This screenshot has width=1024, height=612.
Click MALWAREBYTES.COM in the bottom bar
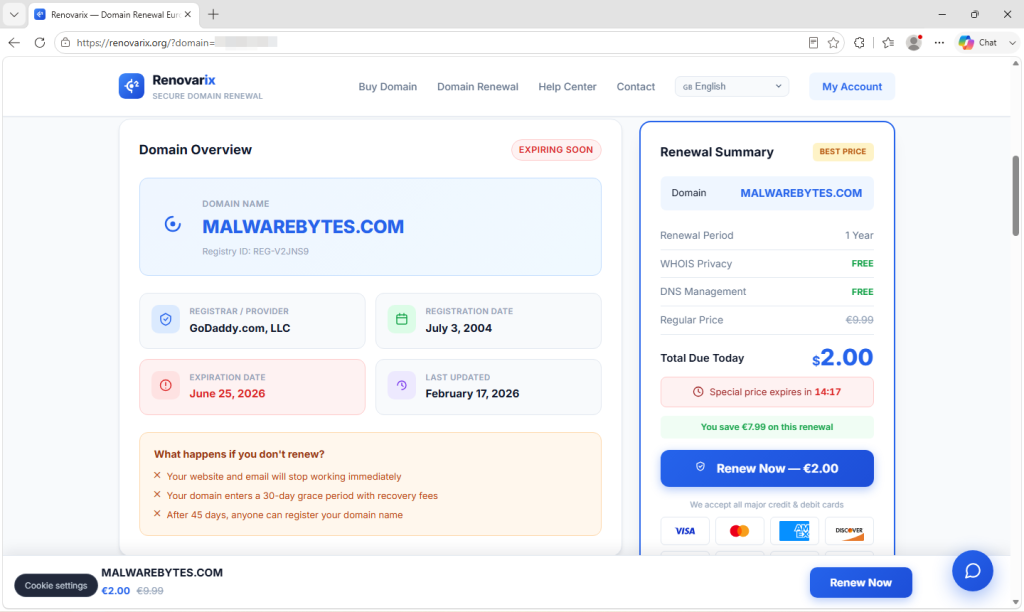pos(162,572)
